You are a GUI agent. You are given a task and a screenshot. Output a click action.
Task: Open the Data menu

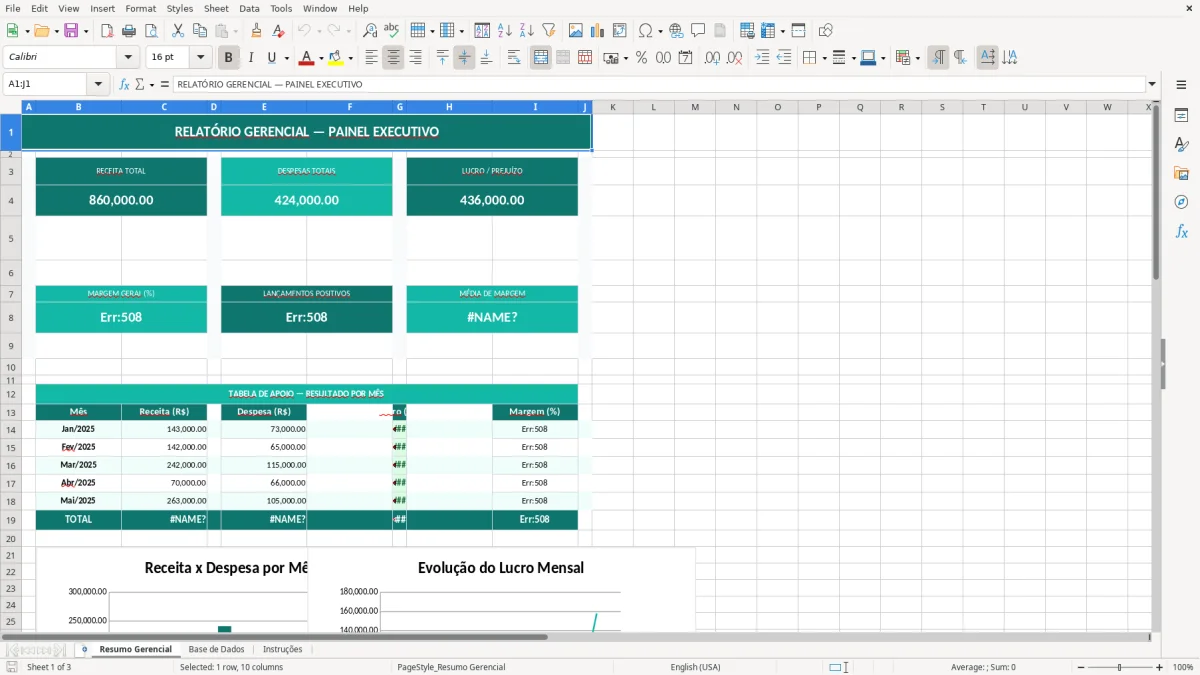click(249, 8)
